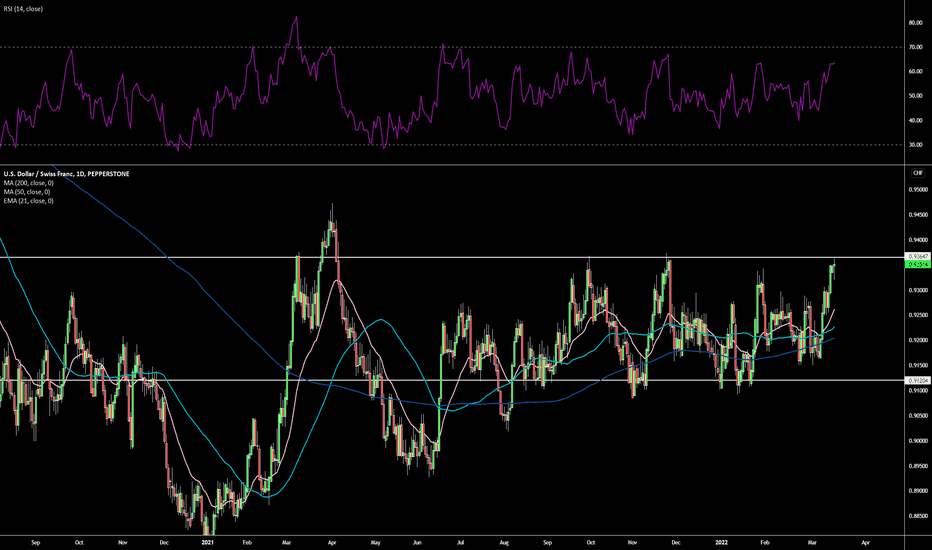The width and height of the screenshot is (932, 550).
Task: Select the EMA (21, close, 0) legend entry
Action: (x=29, y=201)
